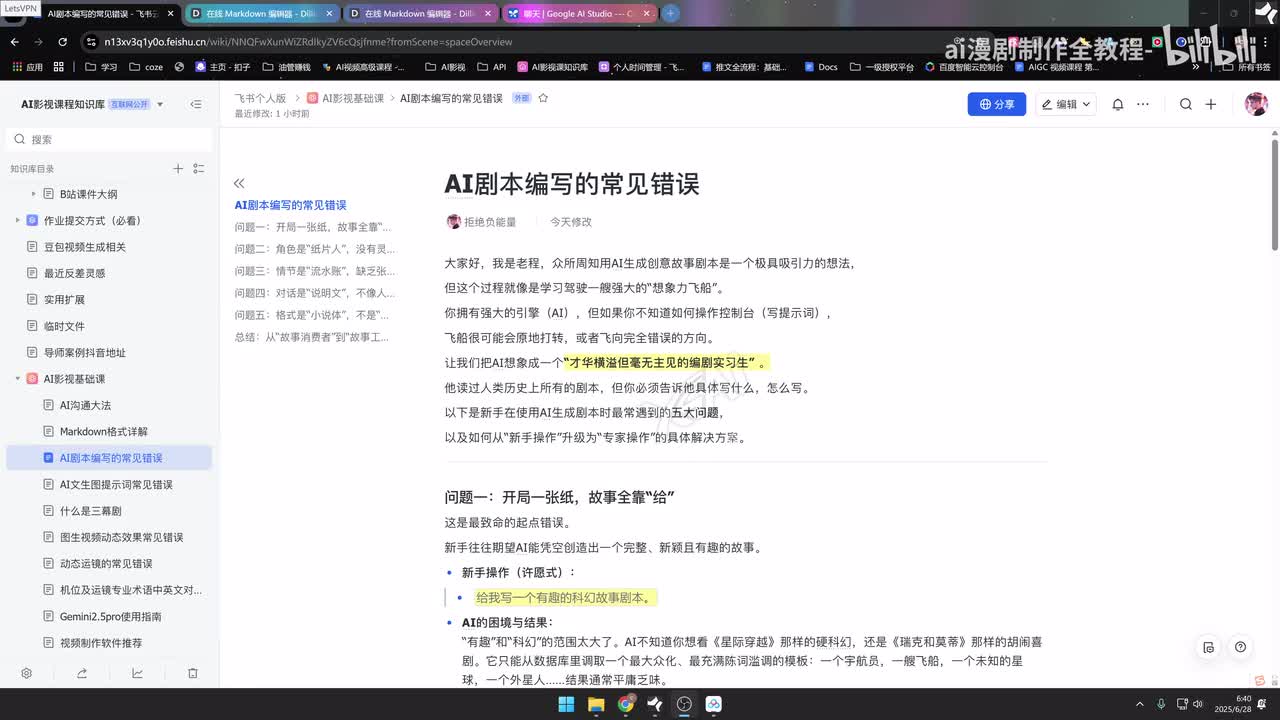Open the sidebar trash bin
The height and width of the screenshot is (720, 1280).
pos(193,674)
